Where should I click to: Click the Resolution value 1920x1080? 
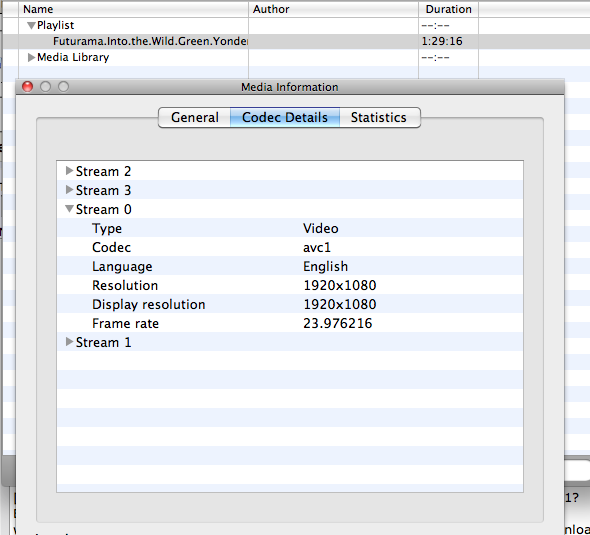[340, 285]
